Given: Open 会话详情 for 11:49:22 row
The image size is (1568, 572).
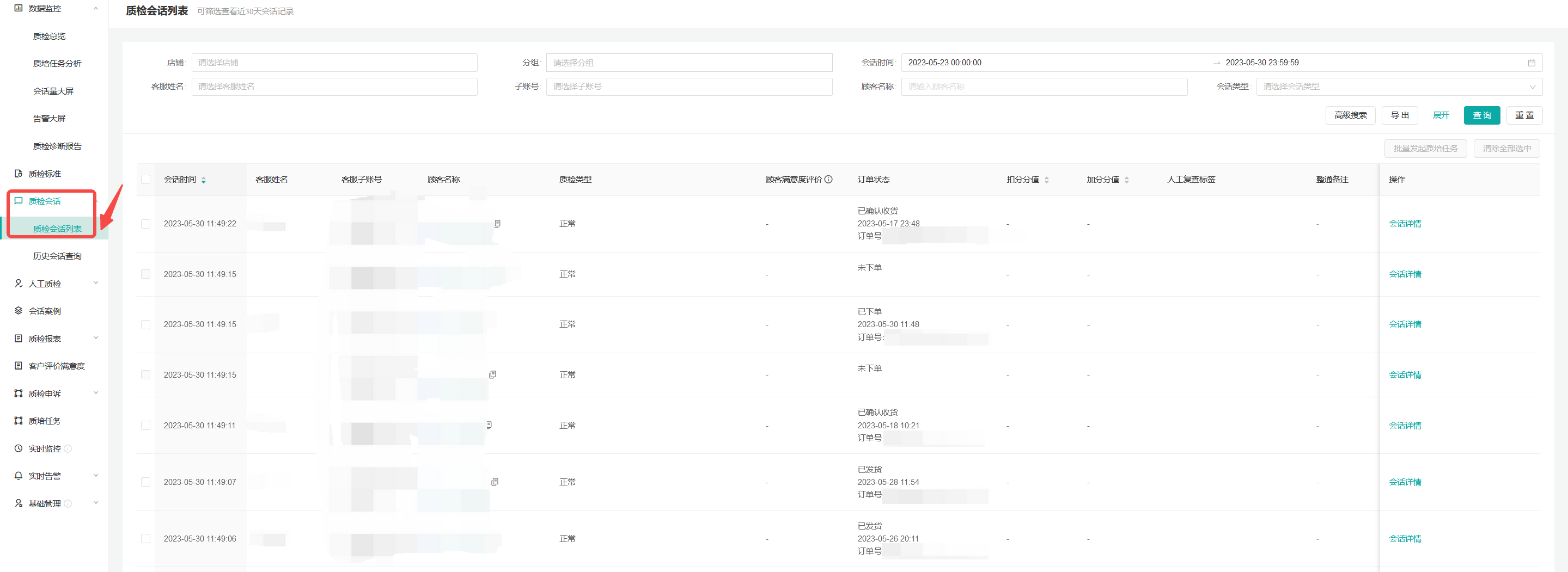Looking at the screenshot, I should tap(1405, 224).
